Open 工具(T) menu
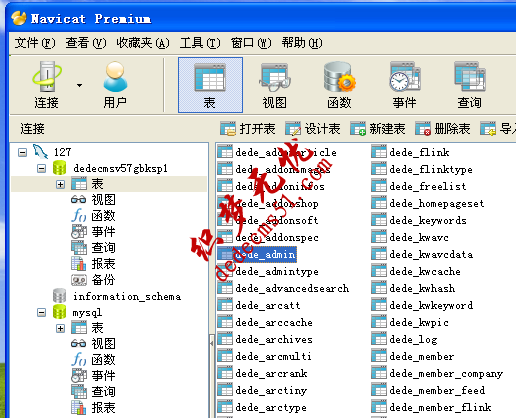Viewport: 516px width, 418px height. pyautogui.click(x=200, y=43)
